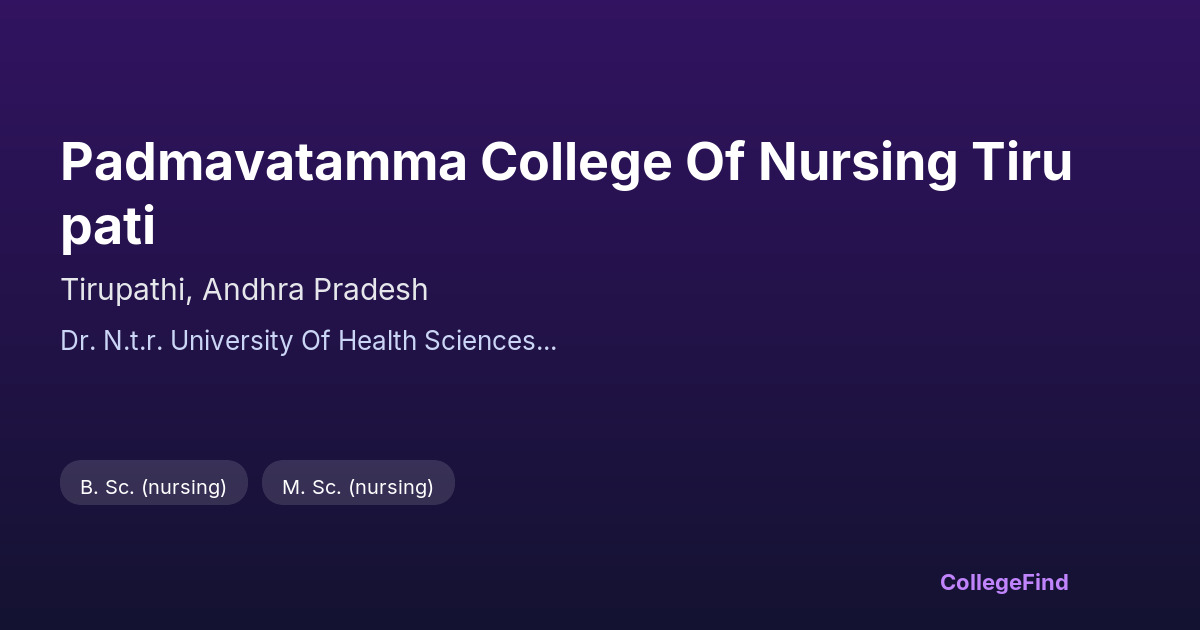This screenshot has height=630, width=1200.
Task: Open the Dr. N.t.r. University Of Health Sciences link
Action: 308,341
